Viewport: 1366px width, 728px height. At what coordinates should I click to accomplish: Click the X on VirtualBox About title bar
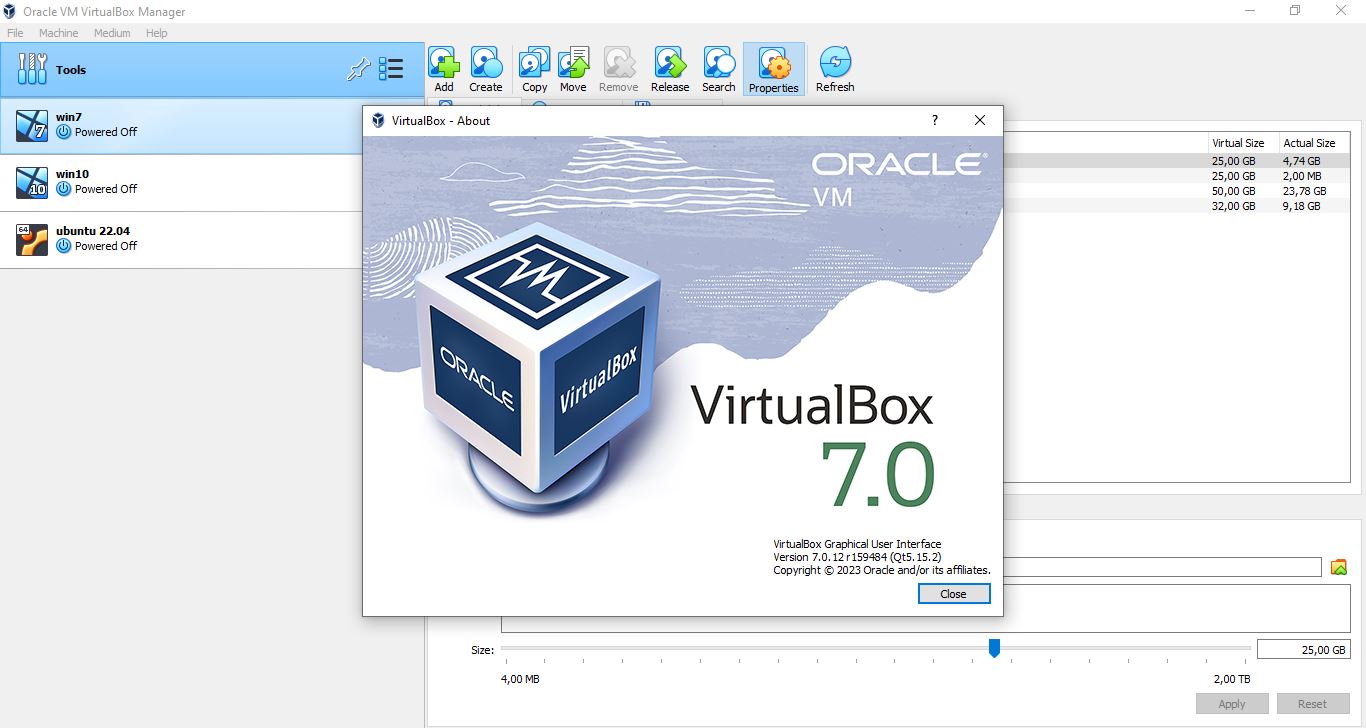point(980,120)
